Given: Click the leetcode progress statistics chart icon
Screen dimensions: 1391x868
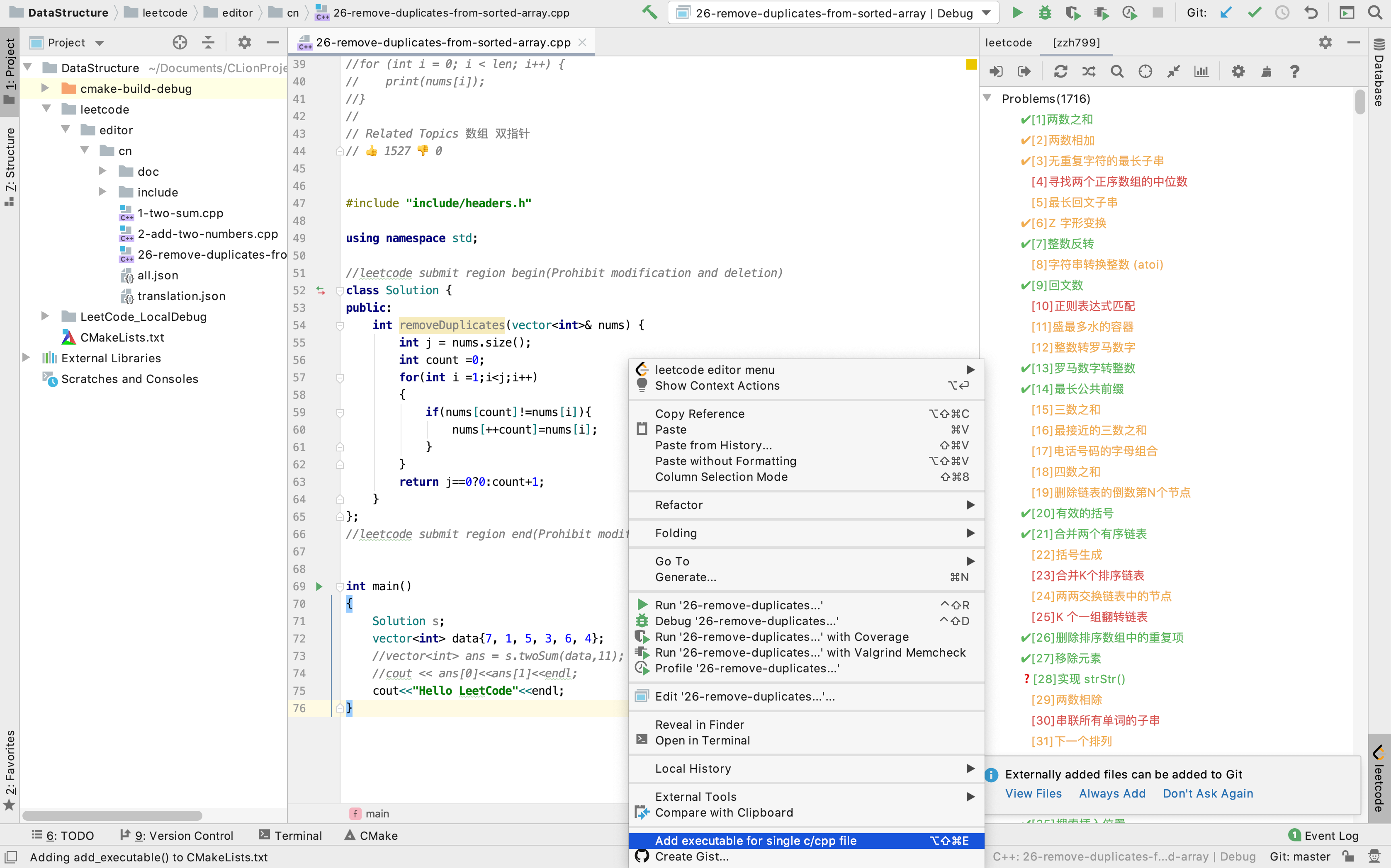Looking at the screenshot, I should point(1201,71).
